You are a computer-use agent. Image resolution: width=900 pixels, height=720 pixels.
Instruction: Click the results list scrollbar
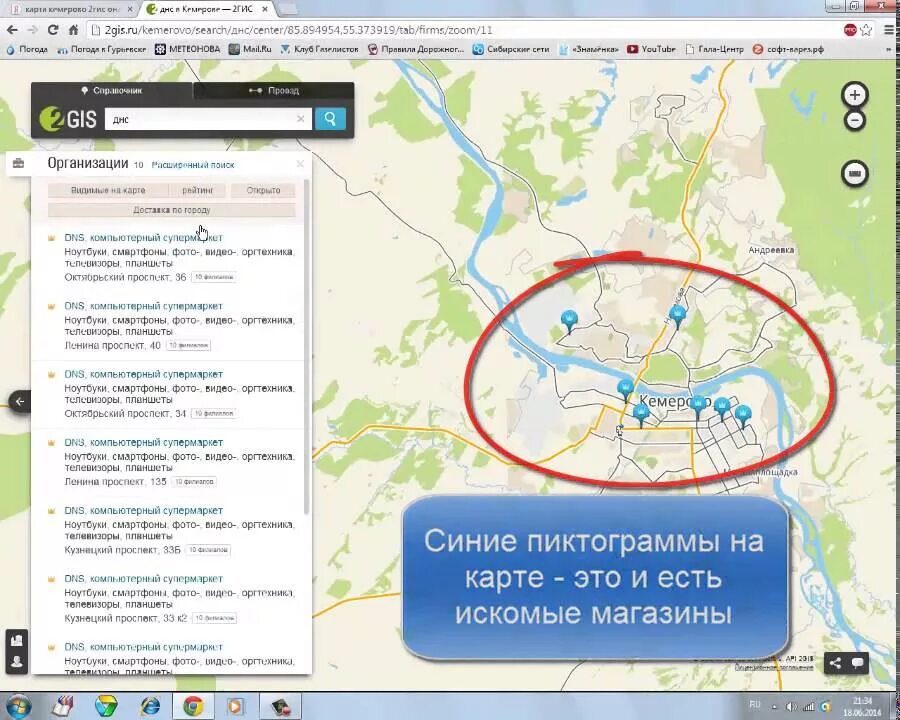307,346
